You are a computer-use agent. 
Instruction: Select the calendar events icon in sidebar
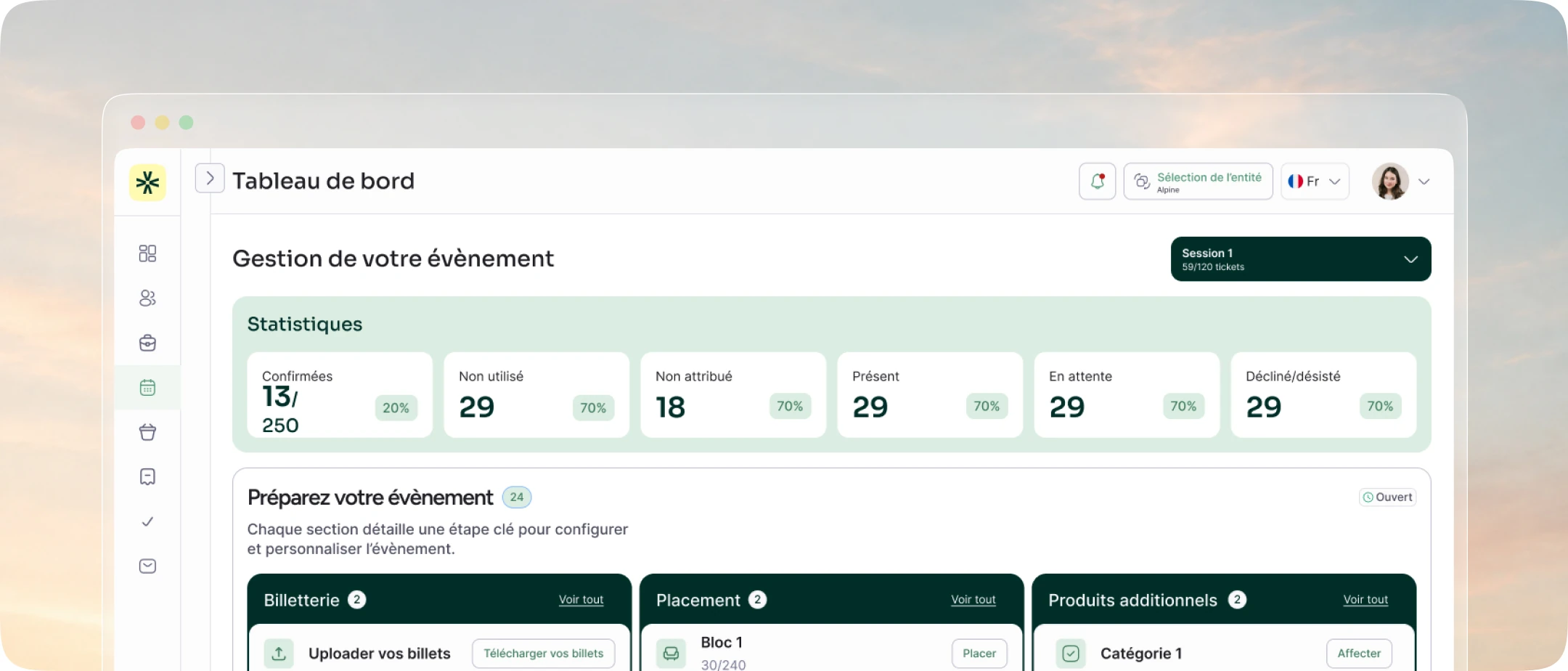tap(147, 388)
